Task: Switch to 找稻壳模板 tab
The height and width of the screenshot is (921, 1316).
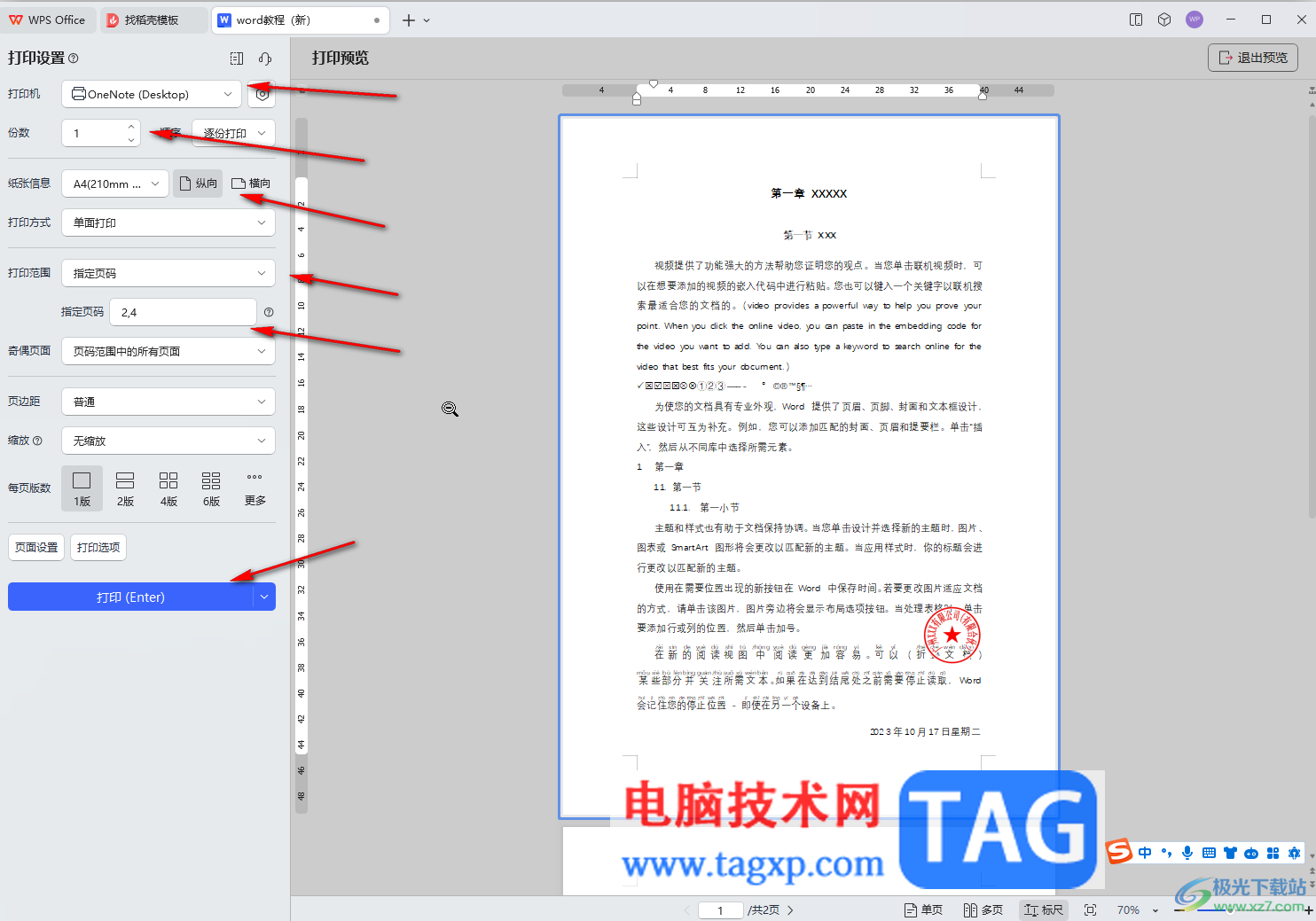Action: pyautogui.click(x=153, y=20)
